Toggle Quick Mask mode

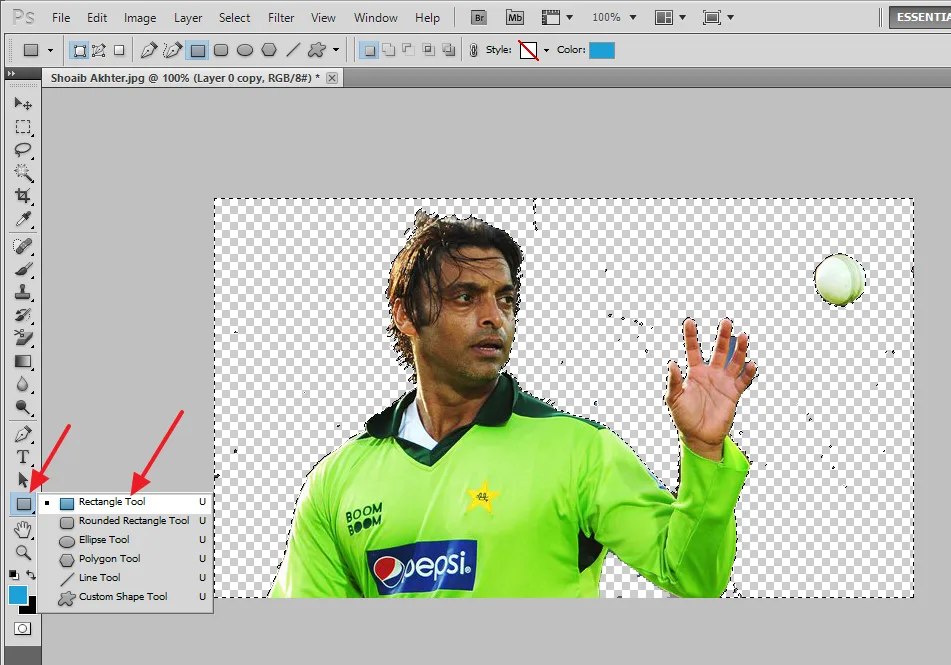[22, 629]
